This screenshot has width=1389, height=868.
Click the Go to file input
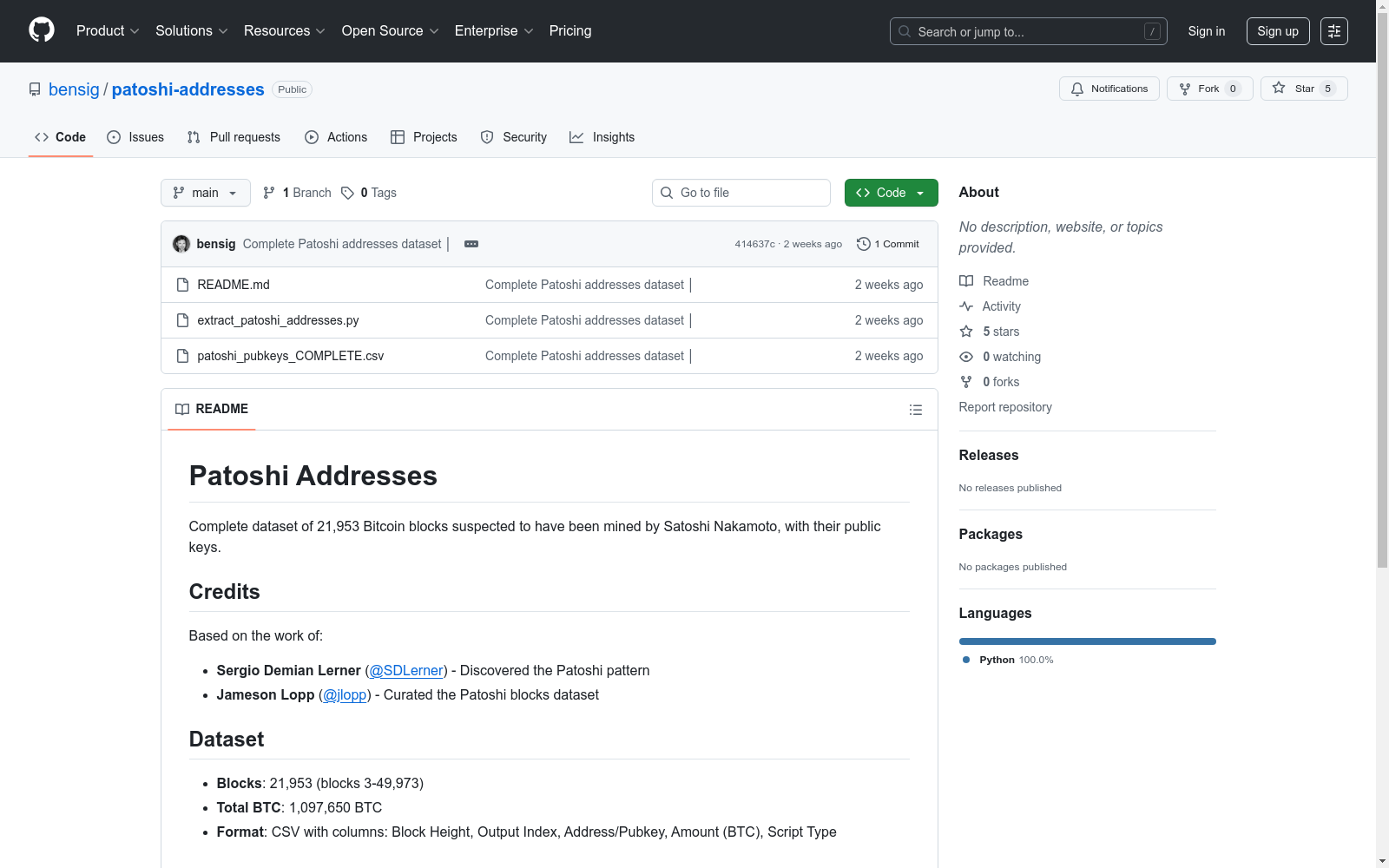click(x=741, y=193)
